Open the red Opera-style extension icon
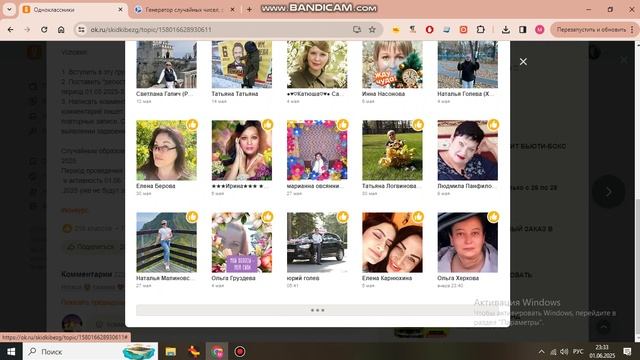The width and height of the screenshot is (640, 360). point(429,29)
